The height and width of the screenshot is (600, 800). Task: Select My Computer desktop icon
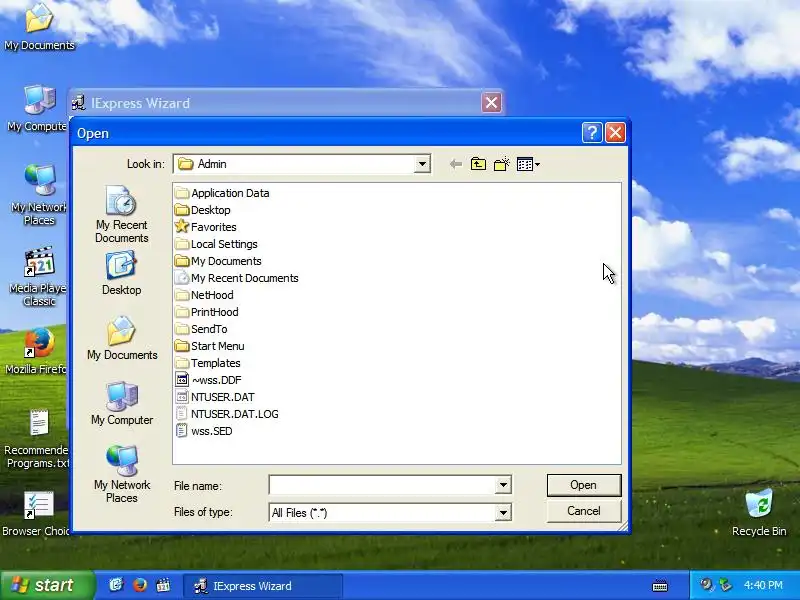pos(37,109)
